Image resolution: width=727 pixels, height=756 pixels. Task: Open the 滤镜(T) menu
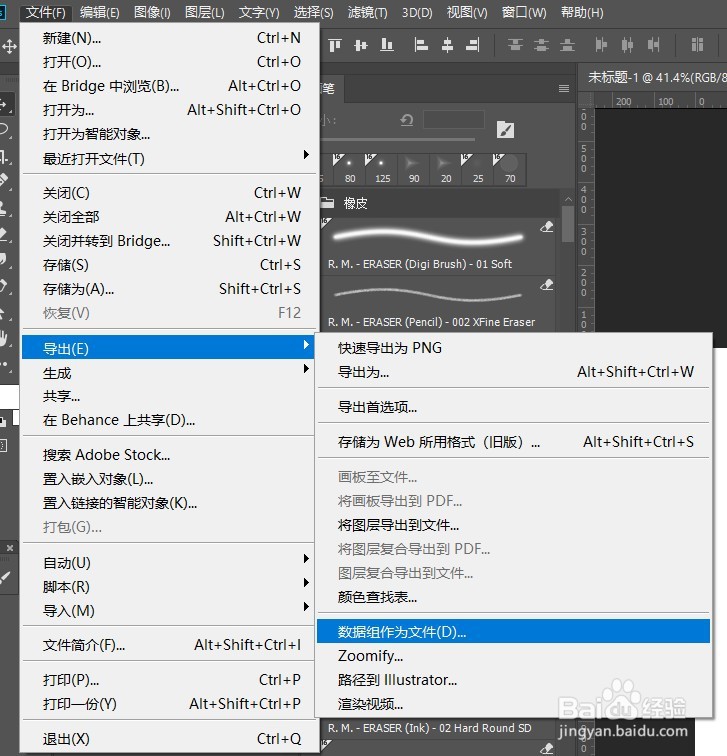click(x=367, y=12)
